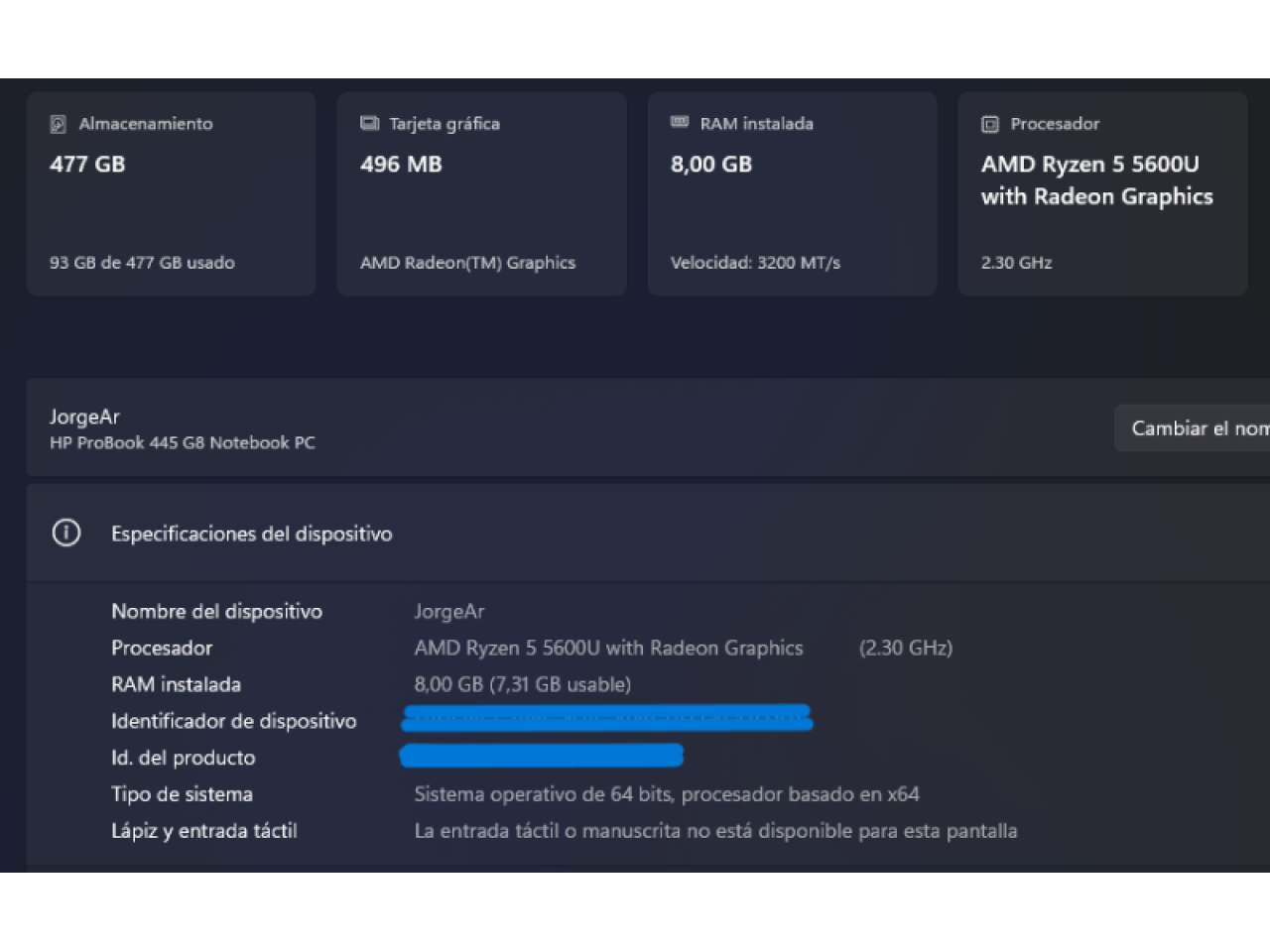Select the 477 GB storage value

[x=87, y=165]
